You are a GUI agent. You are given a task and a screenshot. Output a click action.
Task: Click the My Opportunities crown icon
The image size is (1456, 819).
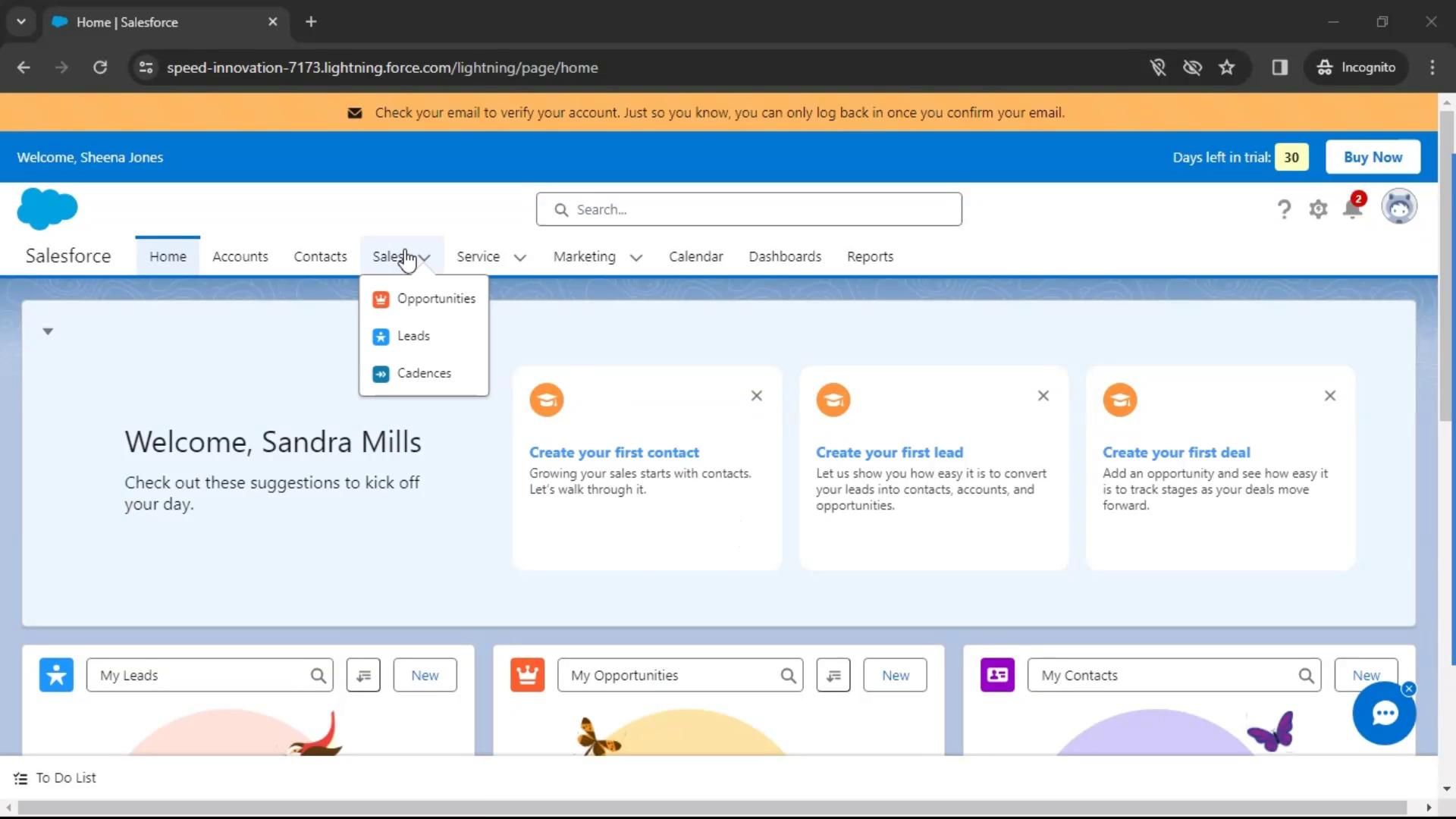pos(527,675)
